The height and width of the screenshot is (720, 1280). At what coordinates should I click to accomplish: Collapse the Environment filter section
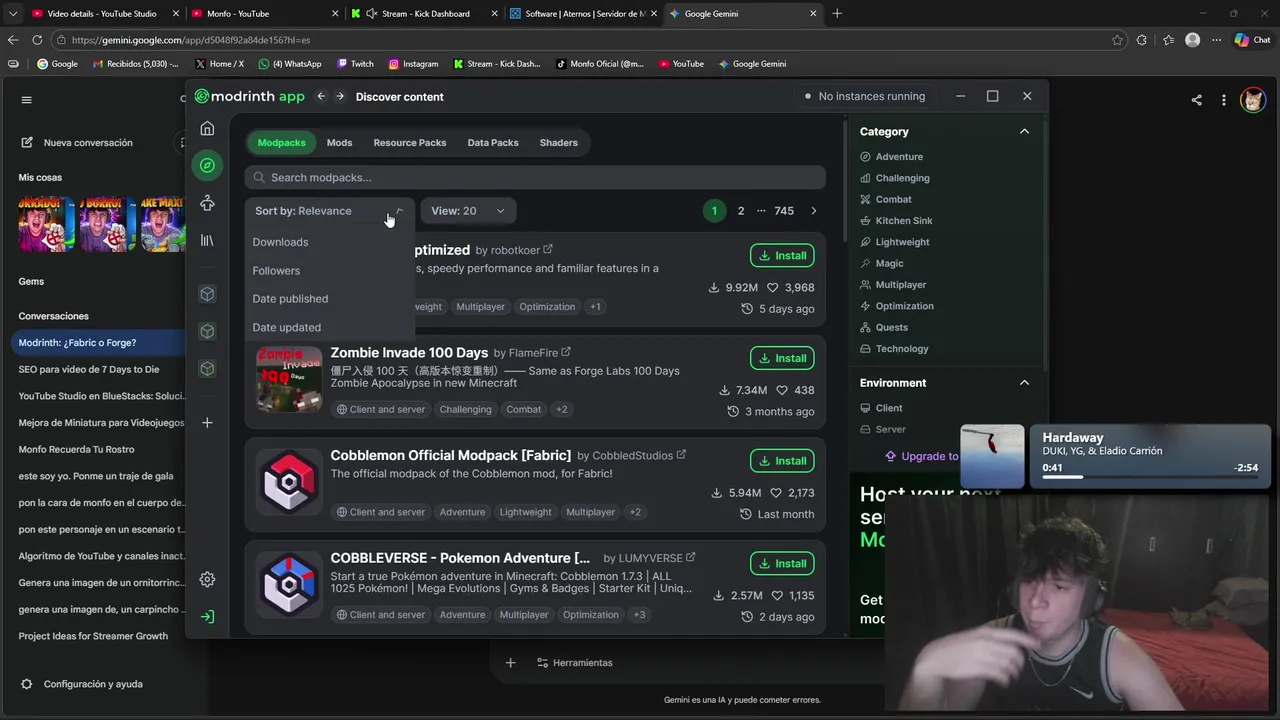1024,383
